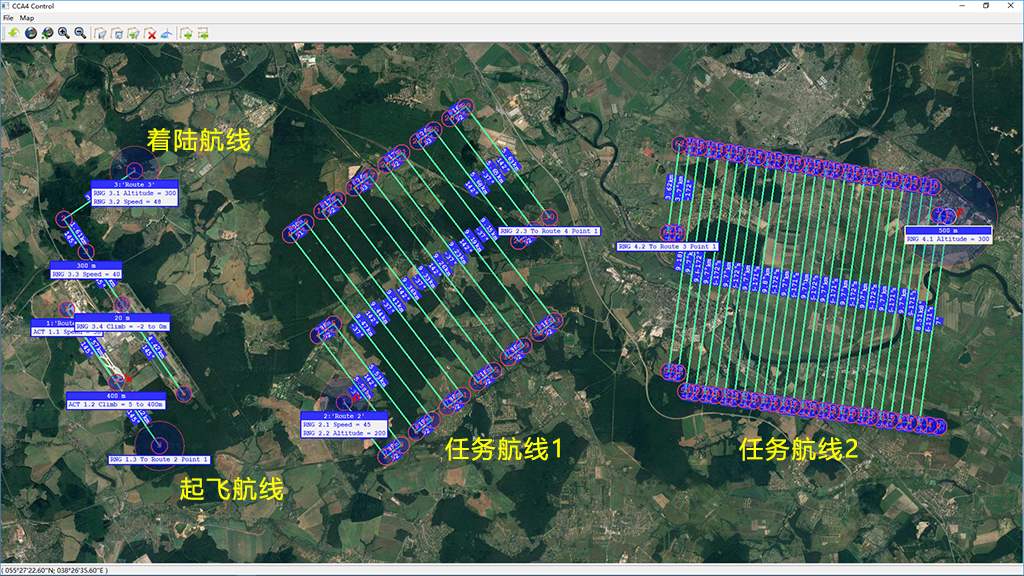Select the '3: Route 3' label

point(134,185)
